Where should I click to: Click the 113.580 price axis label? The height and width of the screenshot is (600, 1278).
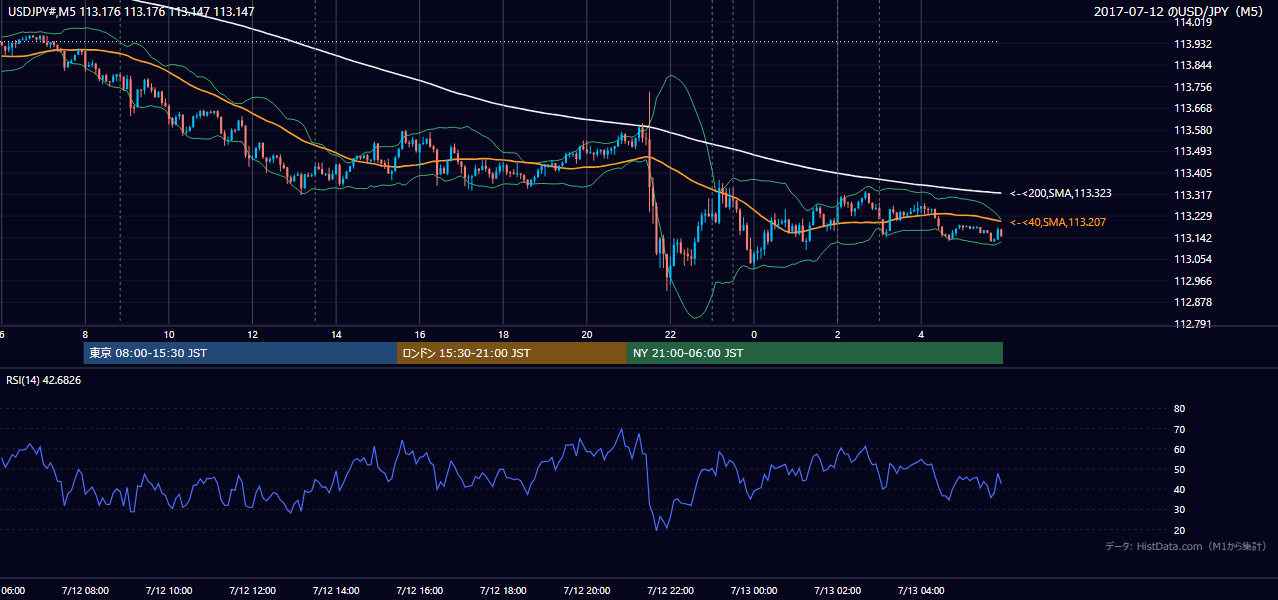pos(1193,130)
